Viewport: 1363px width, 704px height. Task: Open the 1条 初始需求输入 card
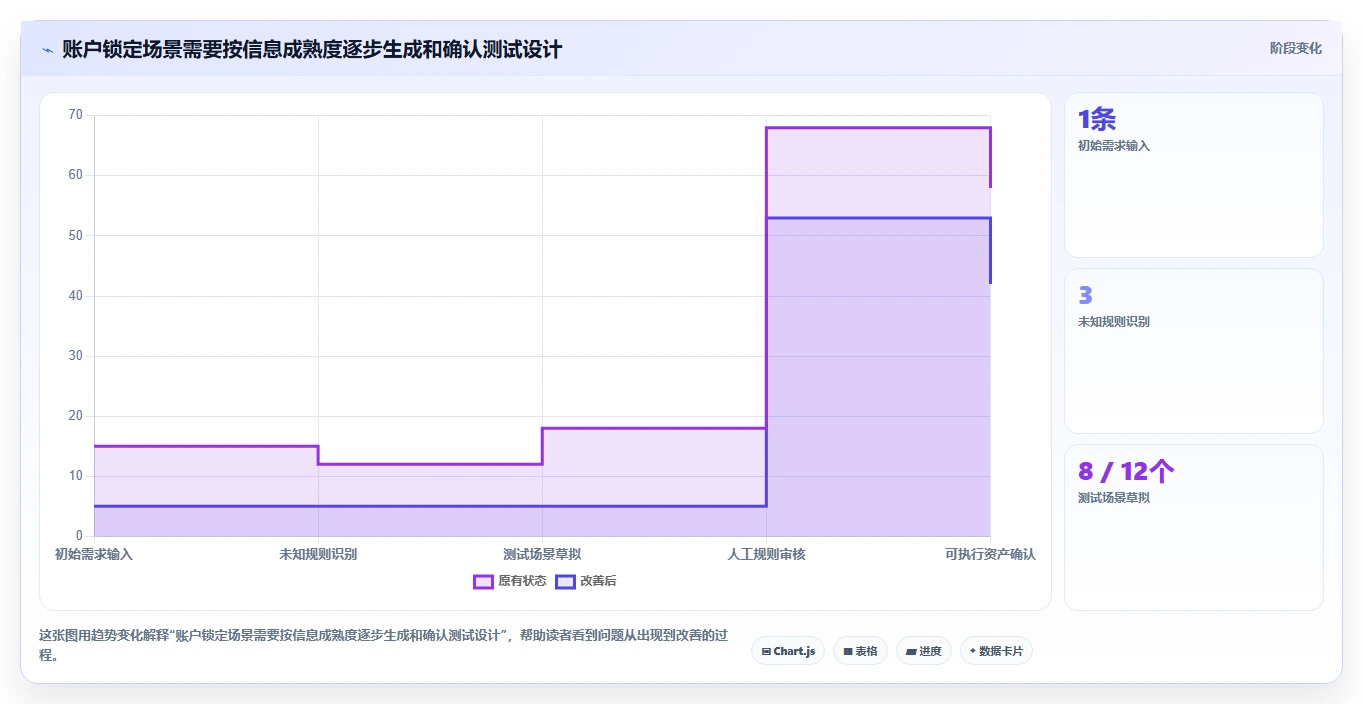pyautogui.click(x=1193, y=175)
